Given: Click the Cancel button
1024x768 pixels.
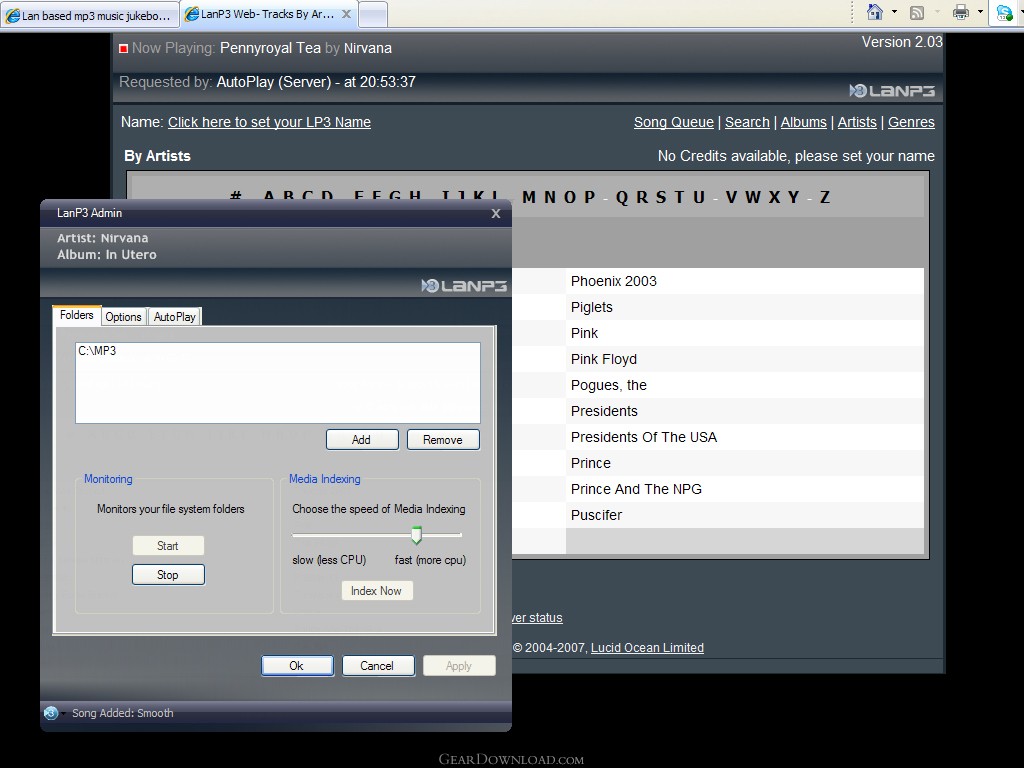Looking at the screenshot, I should pyautogui.click(x=377, y=665).
